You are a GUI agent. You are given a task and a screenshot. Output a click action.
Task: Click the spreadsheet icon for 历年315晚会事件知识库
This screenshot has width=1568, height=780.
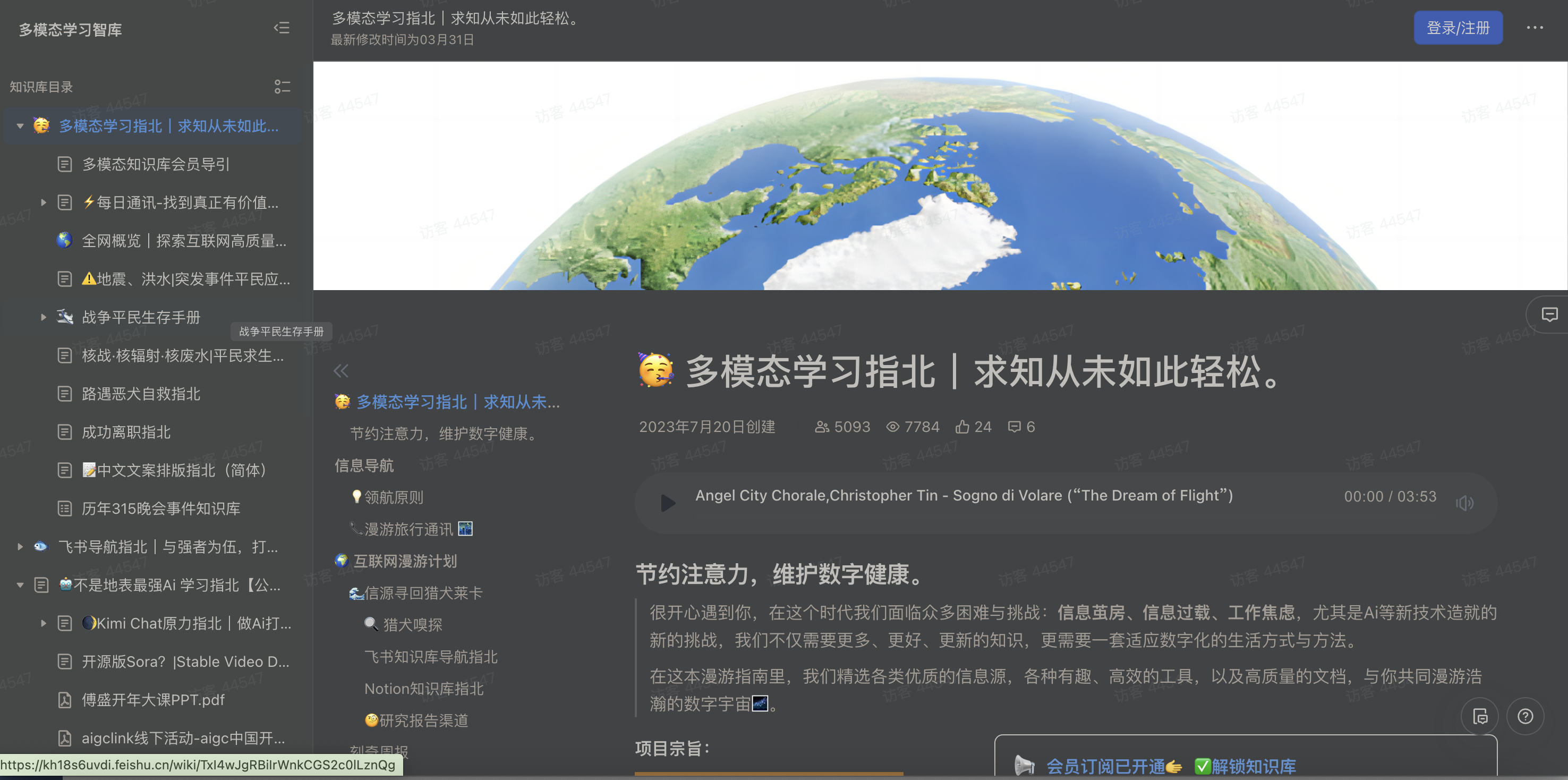(64, 508)
